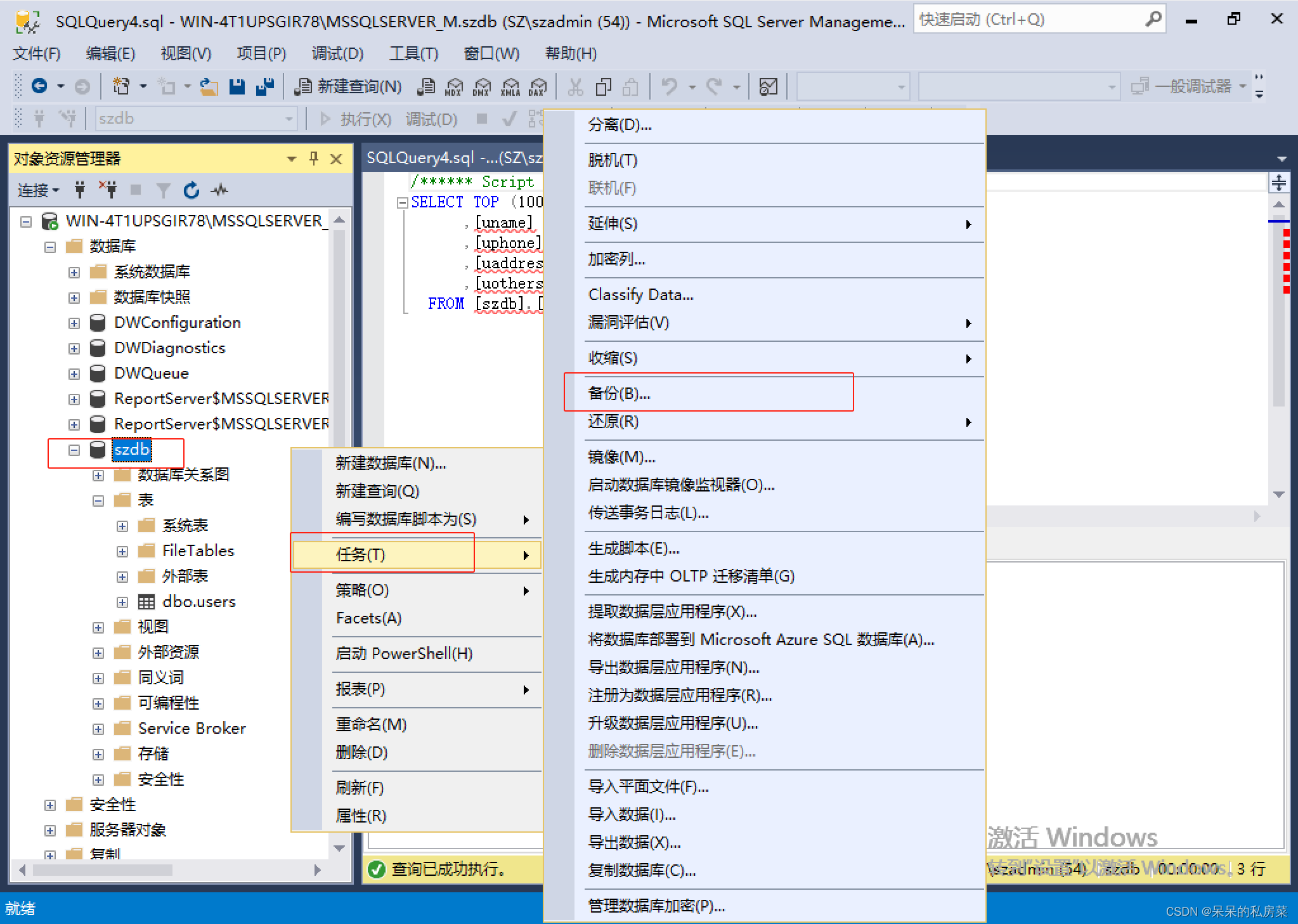The height and width of the screenshot is (924, 1298).
Task: Click 新建数据库(N)... in context menu
Action: point(417,464)
